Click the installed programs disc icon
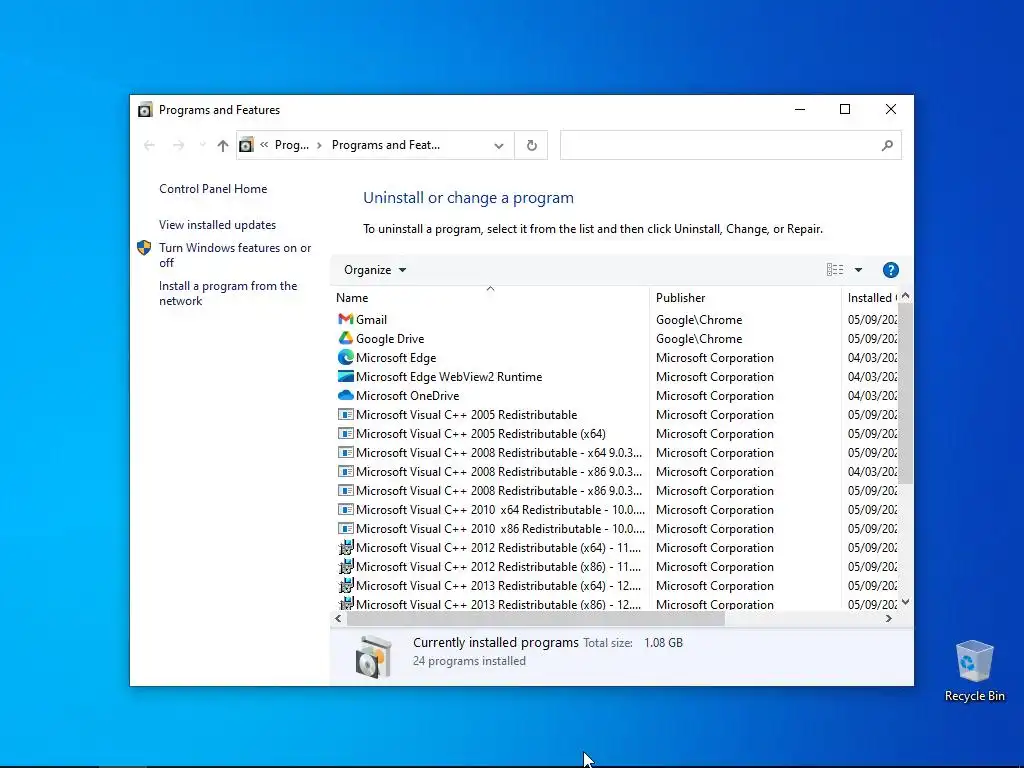Viewport: 1024px width, 768px height. (x=373, y=656)
